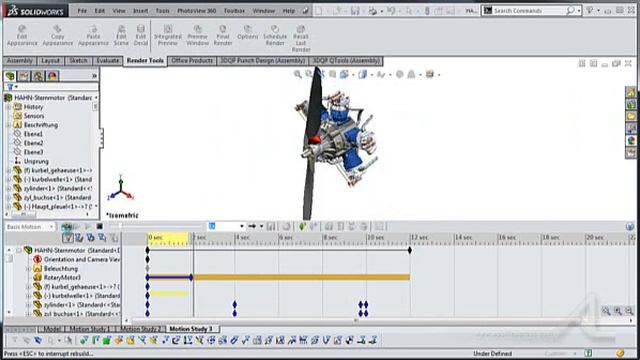The height and width of the screenshot is (360, 640).
Task: Click the timeline Zoom Out icon
Action: (629, 311)
